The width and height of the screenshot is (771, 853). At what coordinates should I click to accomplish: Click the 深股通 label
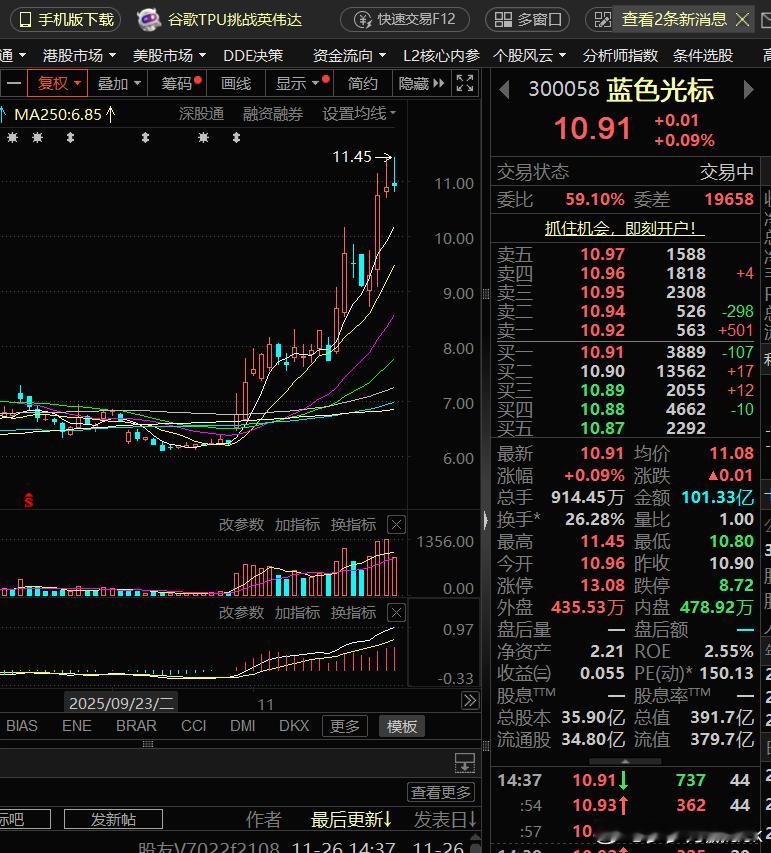[201, 114]
